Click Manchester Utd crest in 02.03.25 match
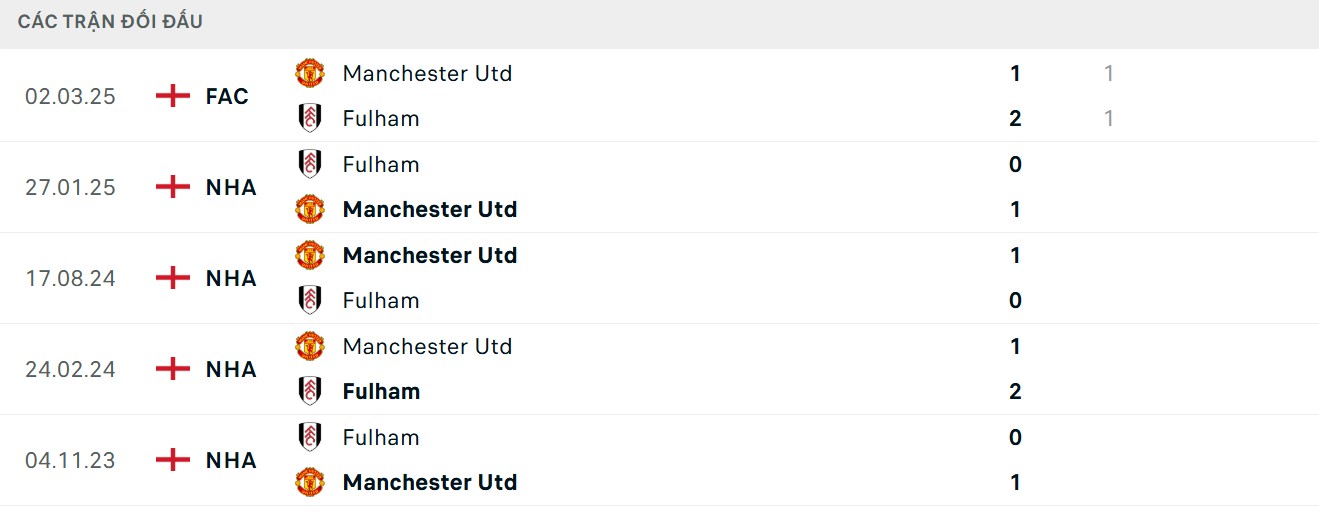Viewport: 1319px width, 522px height. pos(310,73)
